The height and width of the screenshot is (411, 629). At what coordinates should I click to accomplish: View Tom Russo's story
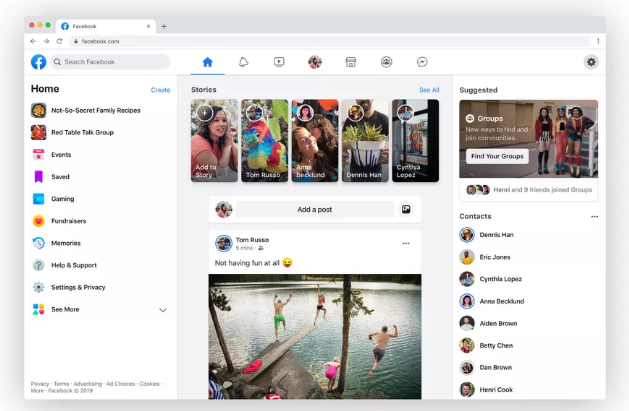tap(265, 140)
